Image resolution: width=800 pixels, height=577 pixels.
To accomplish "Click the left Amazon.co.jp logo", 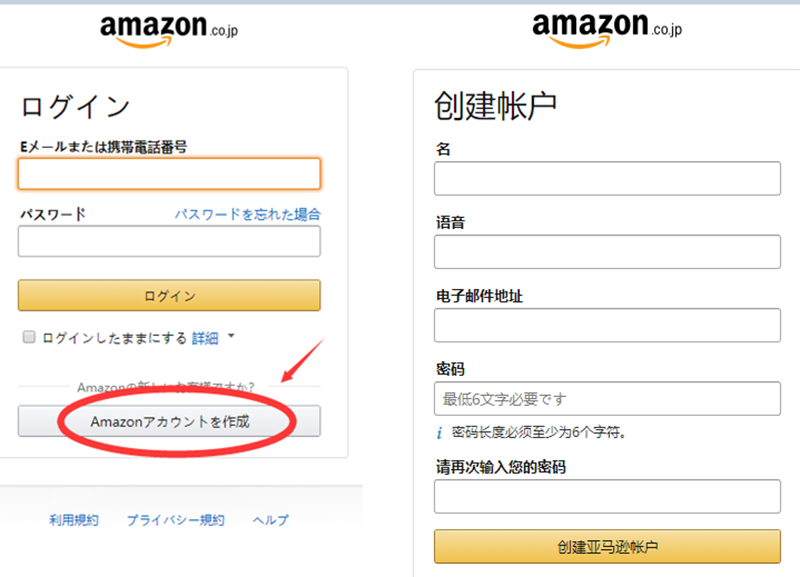I will 169,31.
